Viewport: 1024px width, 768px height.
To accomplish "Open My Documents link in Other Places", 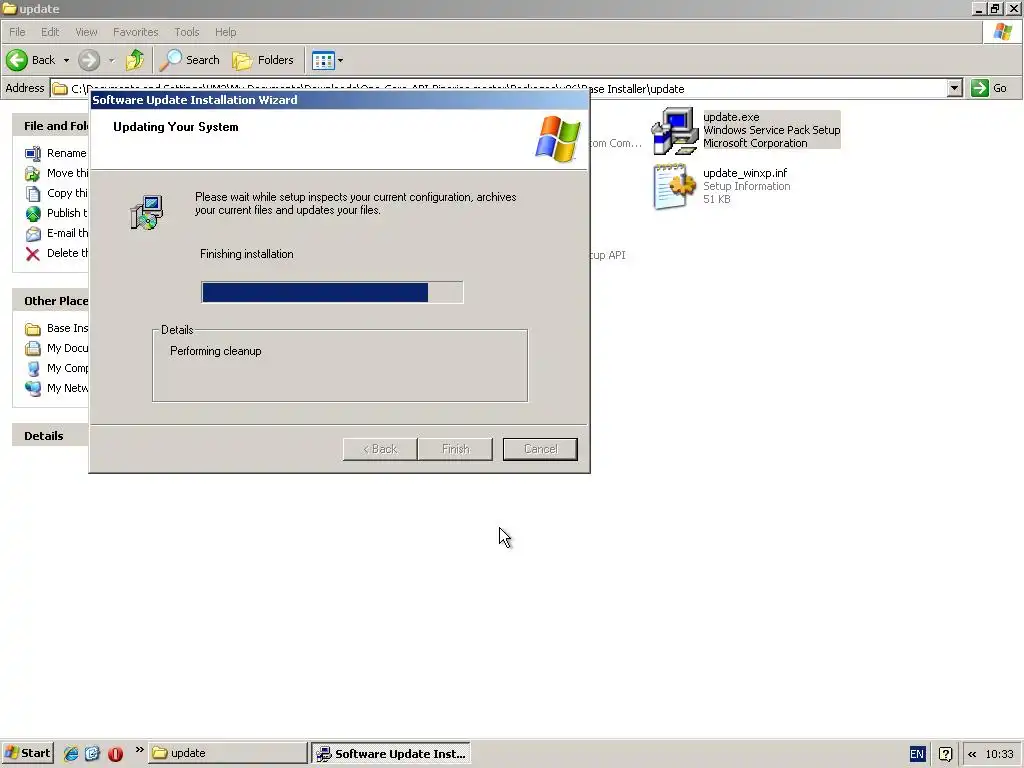I will [x=56, y=348].
